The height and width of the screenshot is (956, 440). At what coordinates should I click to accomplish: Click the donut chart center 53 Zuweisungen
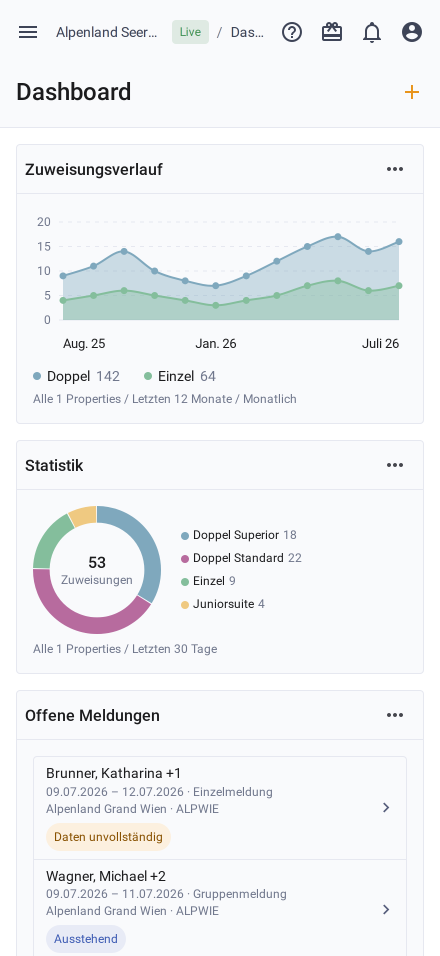(97, 570)
